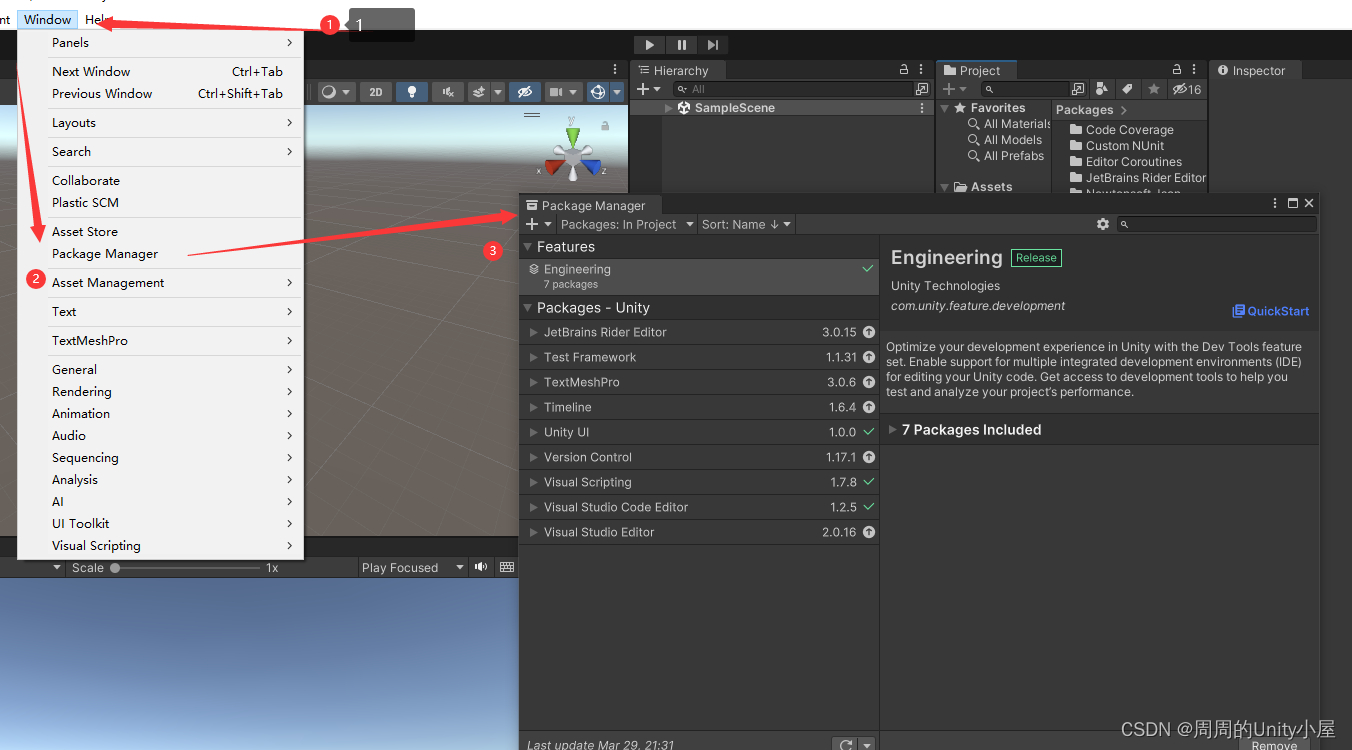1352x750 pixels.
Task: Click the scene effects layers icon
Action: point(480,92)
